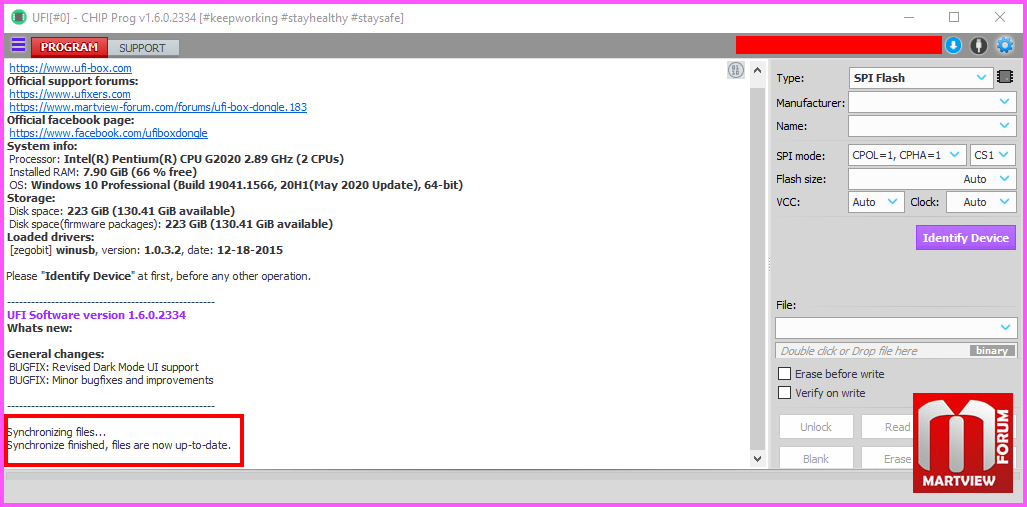
Task: Open the Type dropdown showing SPI Flash
Action: coord(920,77)
